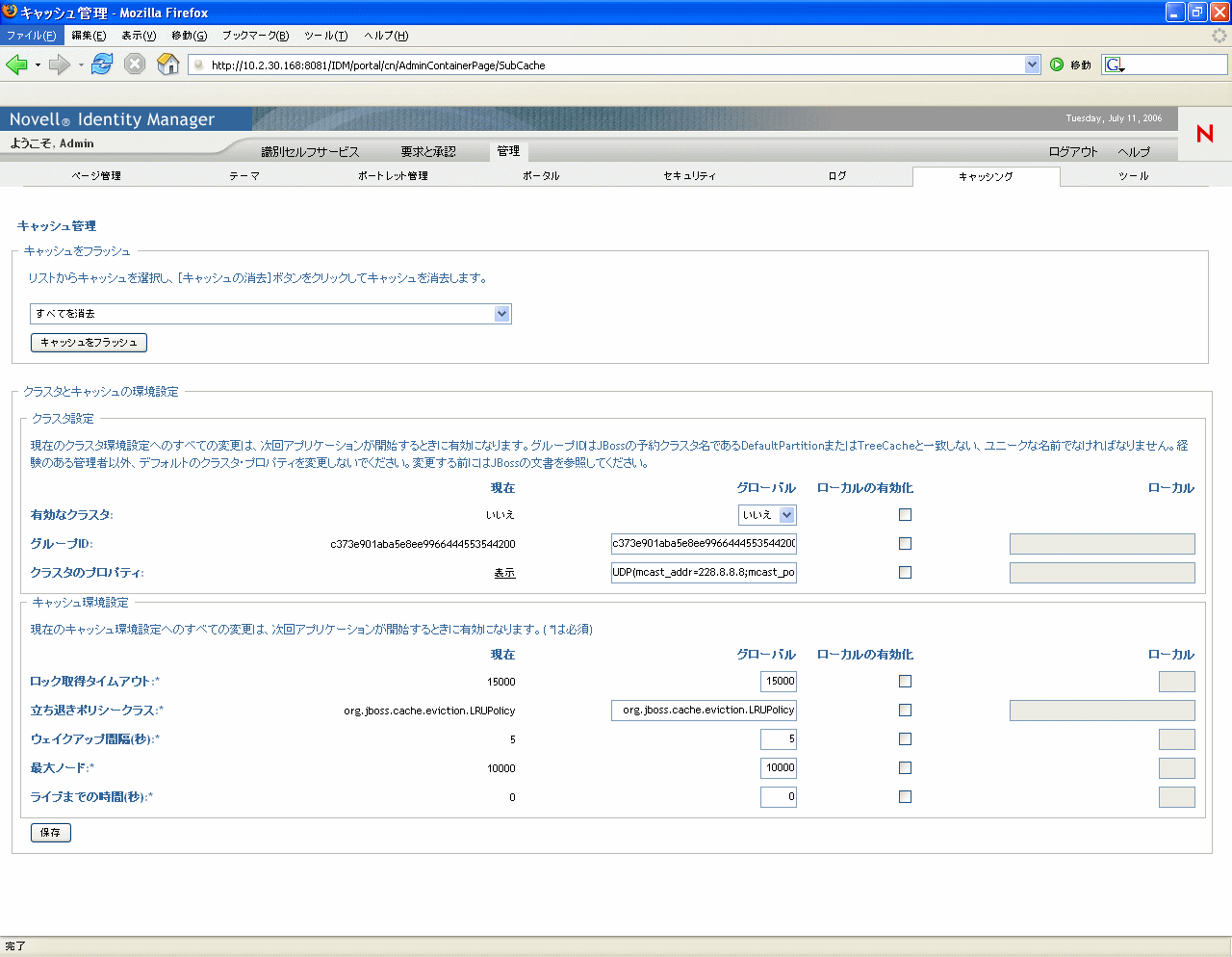Click the ログアウト link
The width and height of the screenshot is (1232, 957).
pyautogui.click(x=1073, y=152)
